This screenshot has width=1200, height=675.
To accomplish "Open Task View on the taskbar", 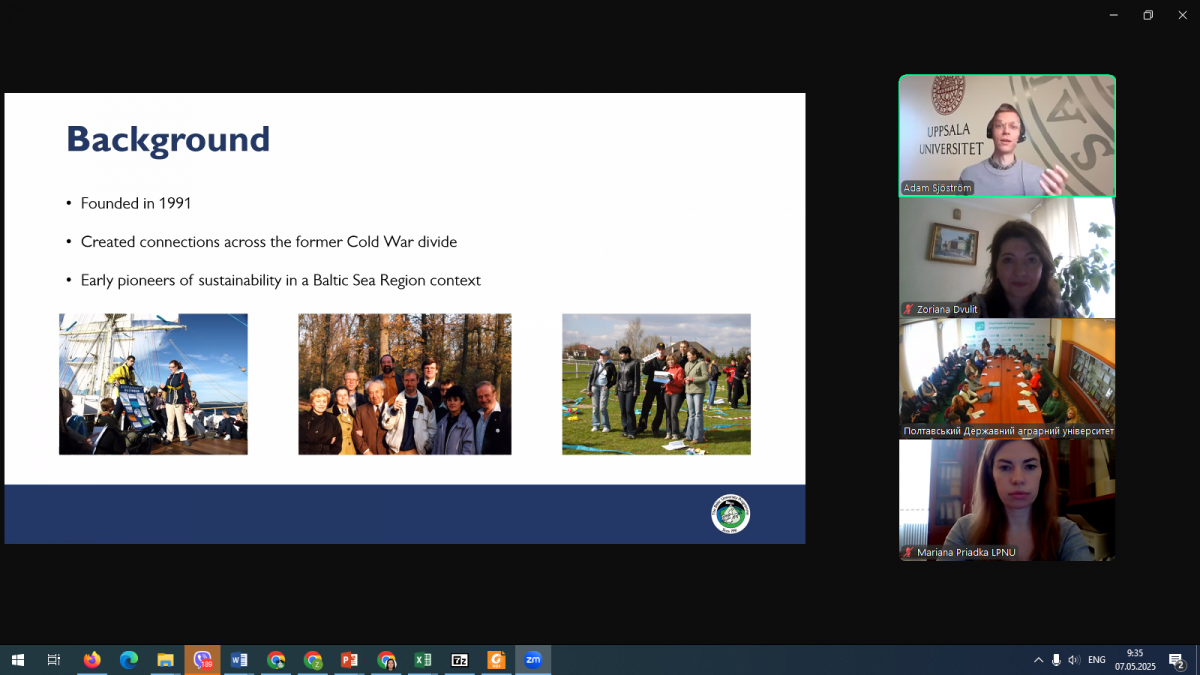I will [x=54, y=660].
